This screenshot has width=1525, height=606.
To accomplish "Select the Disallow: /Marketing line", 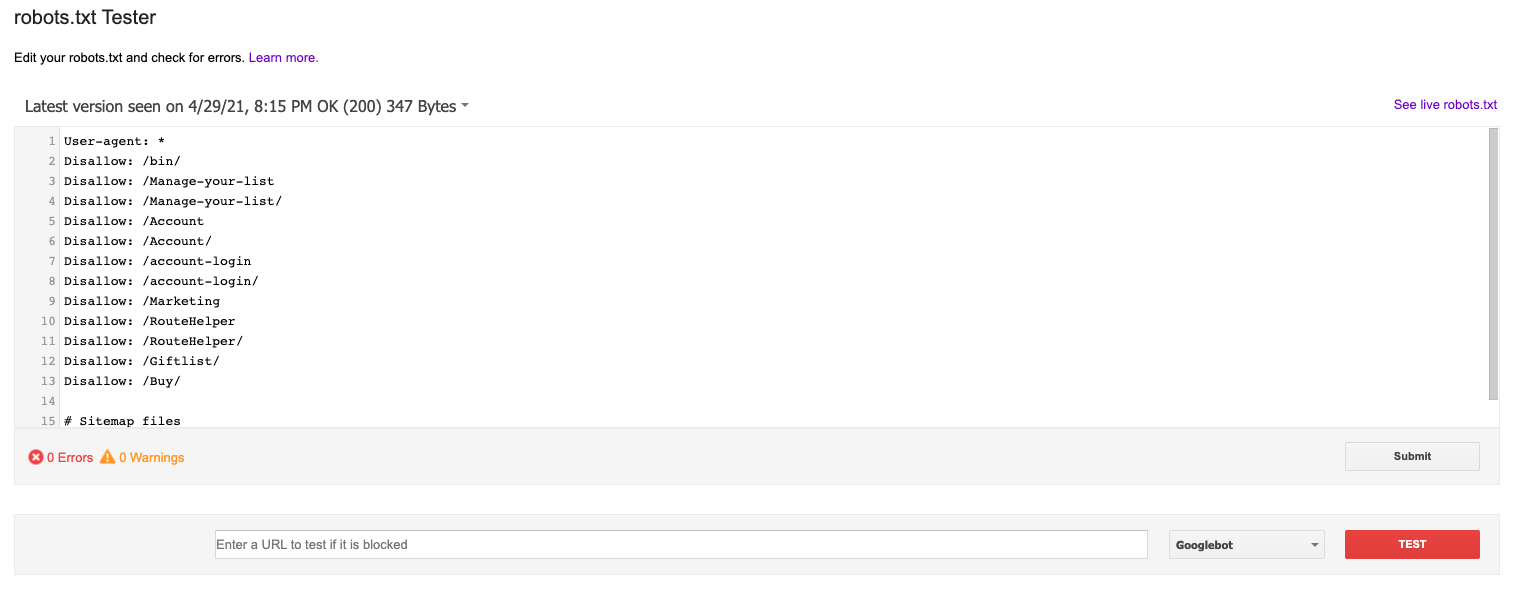I will pos(141,301).
